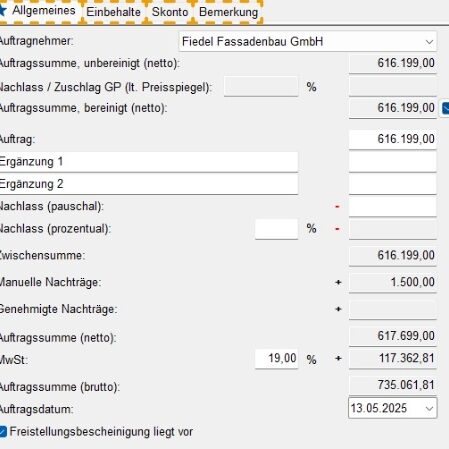Click the Auftragsdatum date text 13.05.2025
This screenshot has width=449, height=449.
point(379,408)
